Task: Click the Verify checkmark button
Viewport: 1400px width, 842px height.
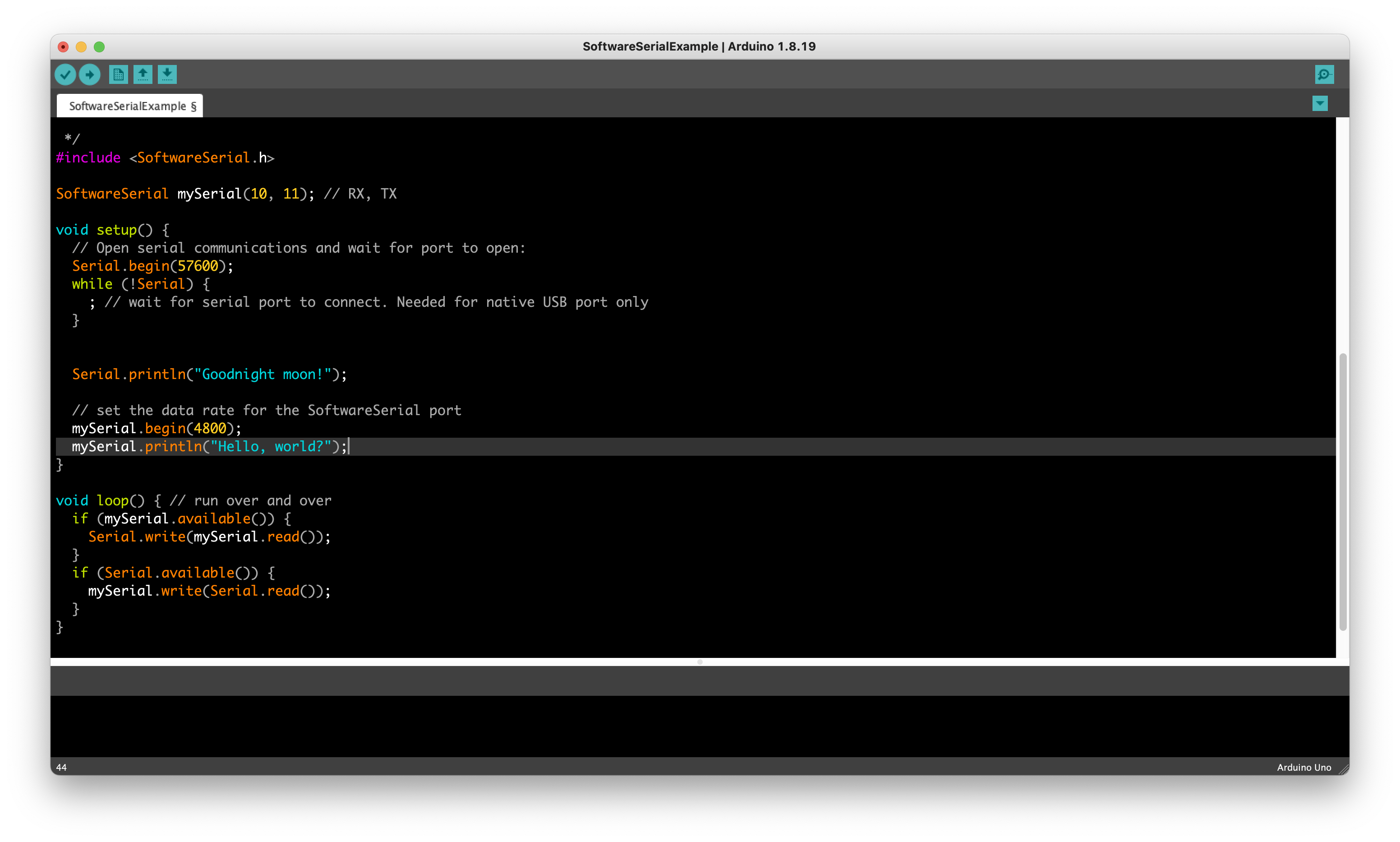Action: tap(65, 74)
